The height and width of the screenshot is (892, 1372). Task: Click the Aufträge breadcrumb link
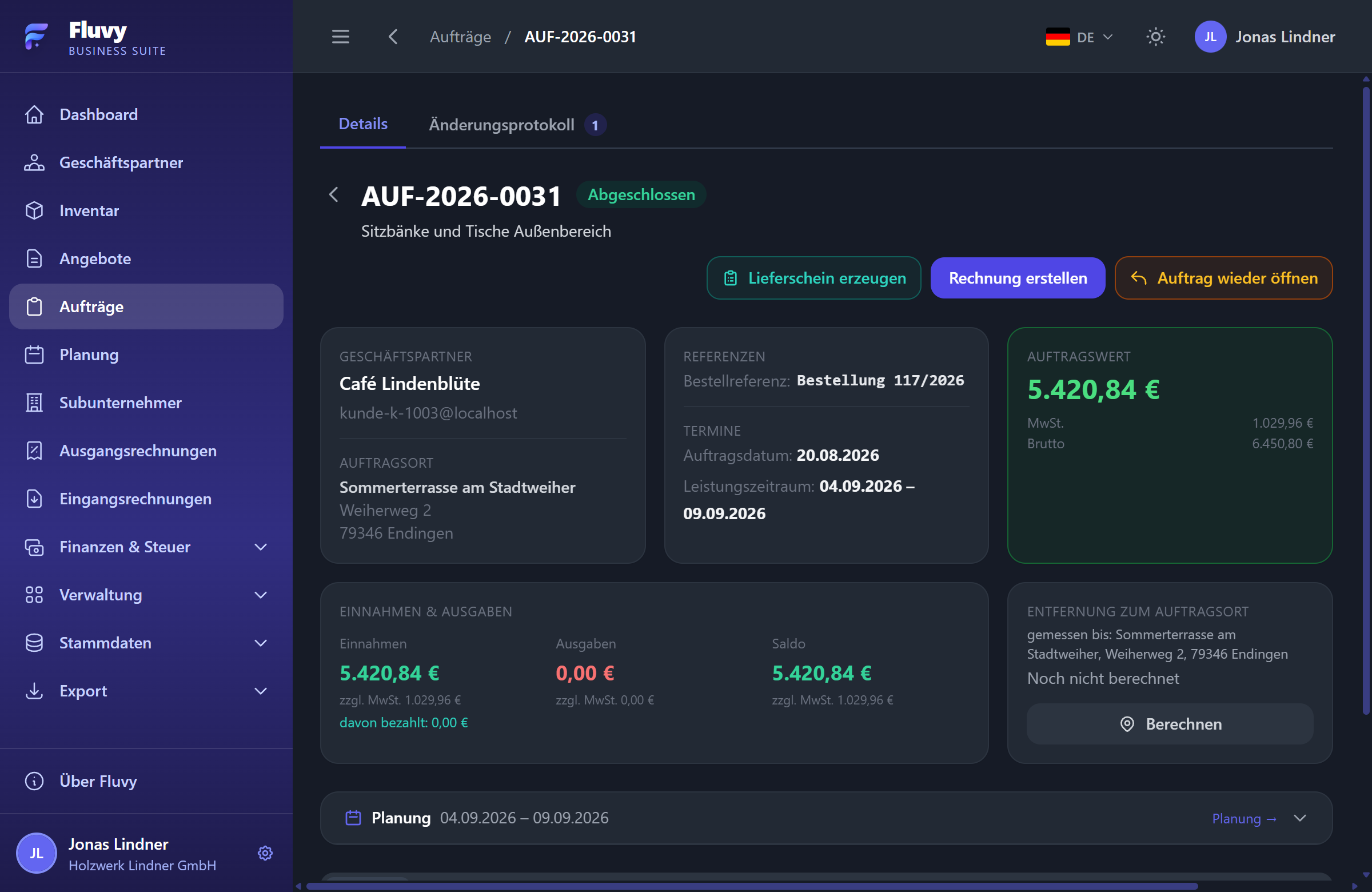click(460, 37)
